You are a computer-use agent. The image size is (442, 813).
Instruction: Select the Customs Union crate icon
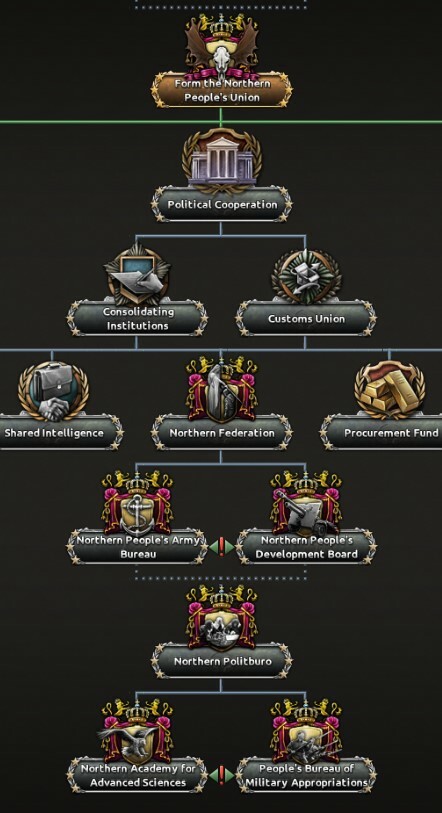306,277
